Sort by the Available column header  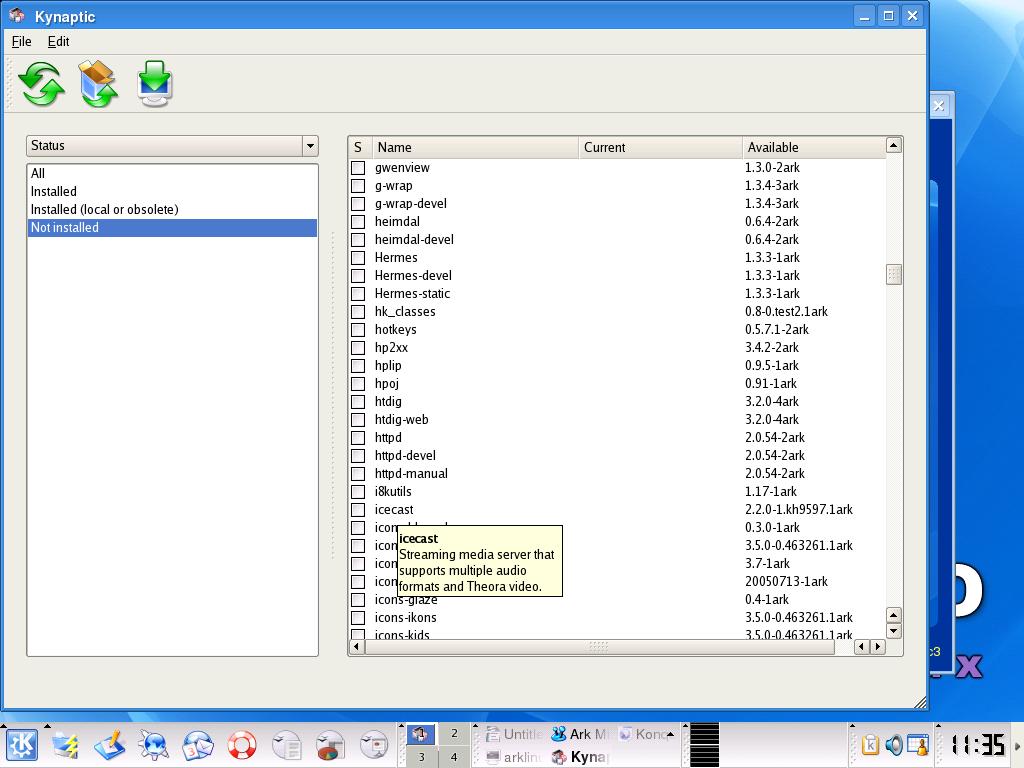[814, 148]
